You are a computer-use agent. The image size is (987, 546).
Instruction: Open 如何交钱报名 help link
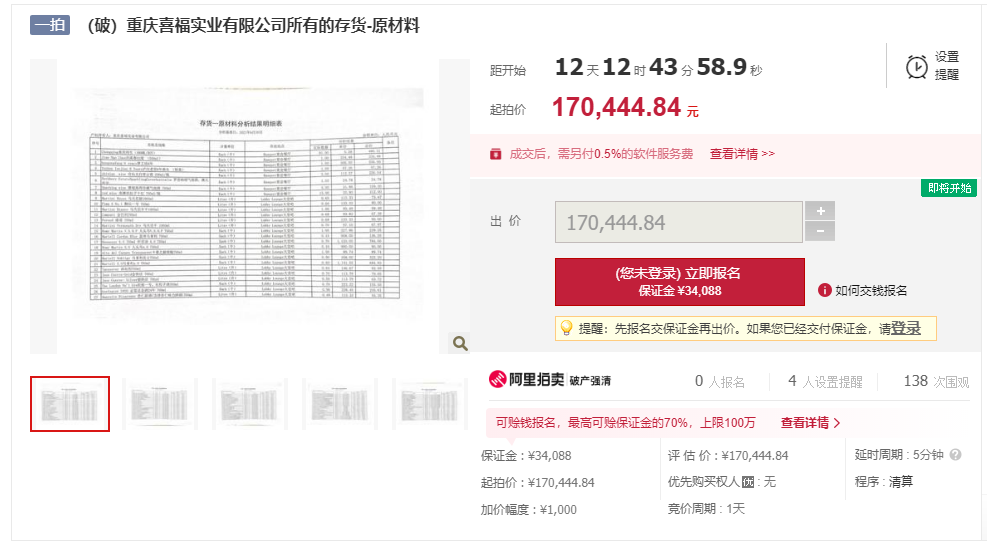pos(871,290)
